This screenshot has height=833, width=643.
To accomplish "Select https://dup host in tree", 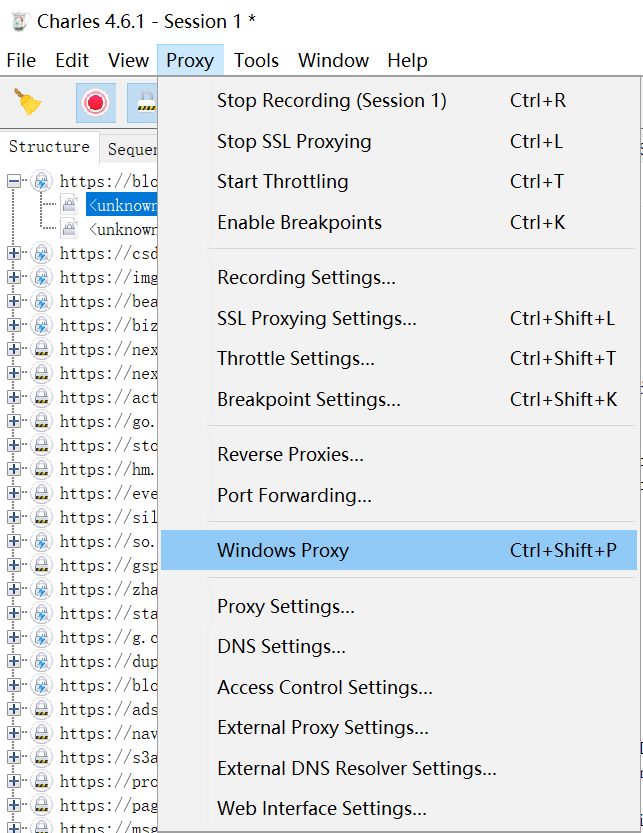I will [108, 662].
